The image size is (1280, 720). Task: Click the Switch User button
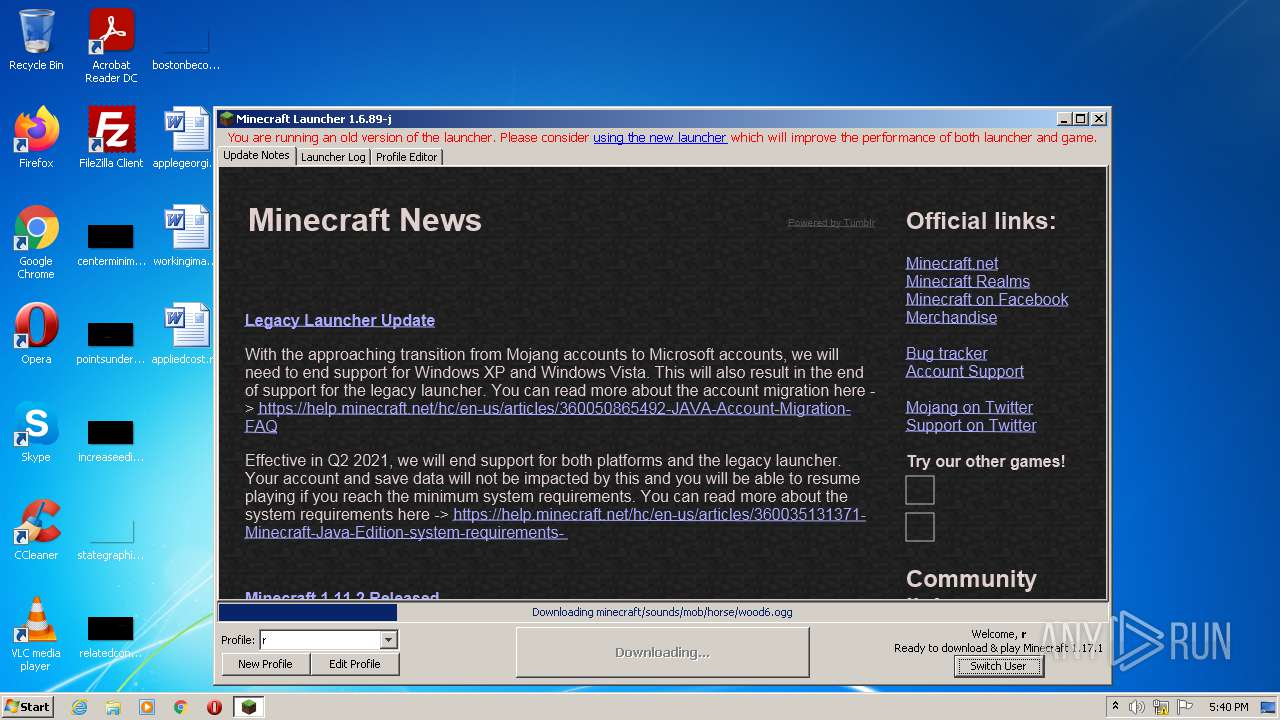coord(998,666)
